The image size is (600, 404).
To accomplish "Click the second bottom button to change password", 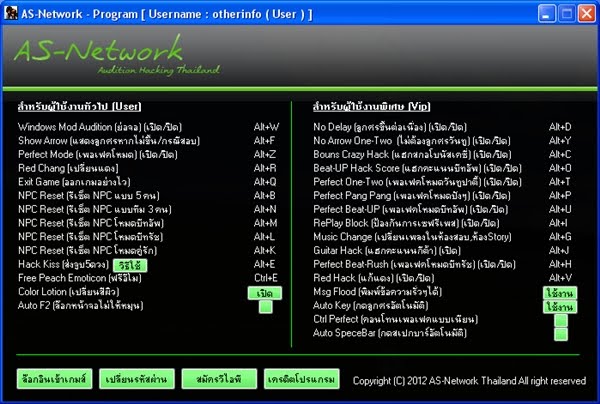I will pyautogui.click(x=137, y=379).
